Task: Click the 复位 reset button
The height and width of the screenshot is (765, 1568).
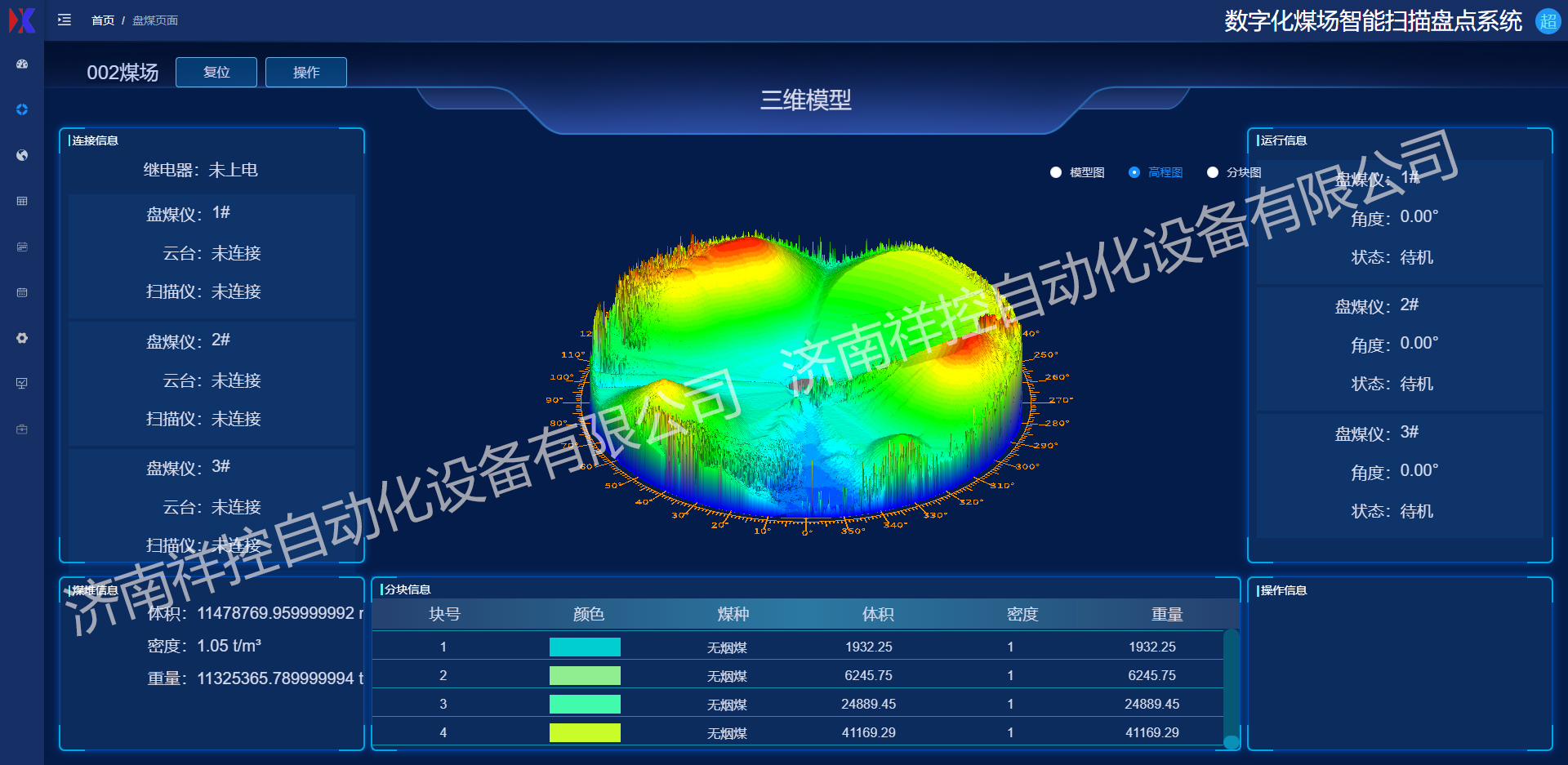Action: tap(216, 72)
